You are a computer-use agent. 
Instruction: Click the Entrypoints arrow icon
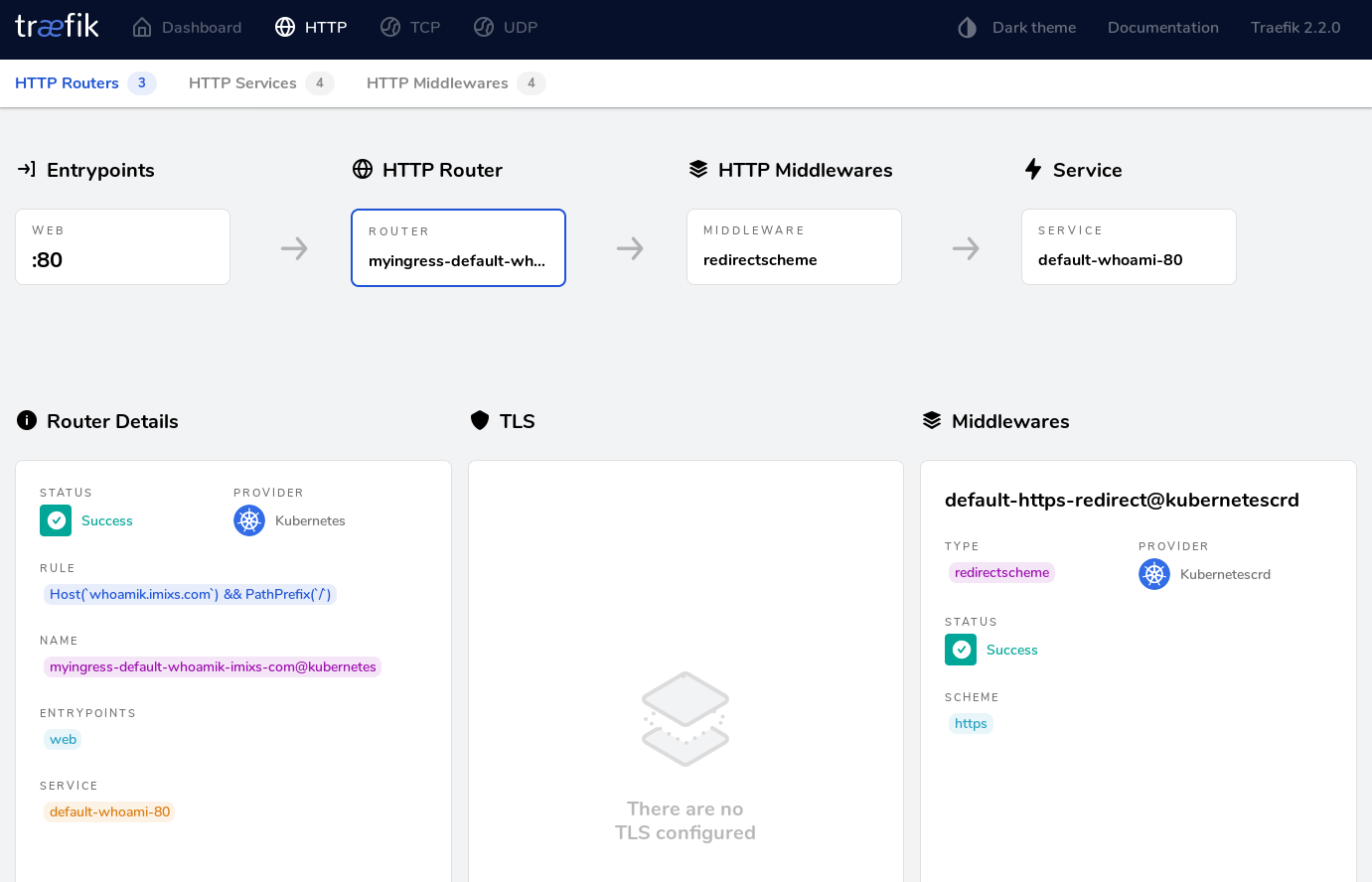click(x=27, y=169)
